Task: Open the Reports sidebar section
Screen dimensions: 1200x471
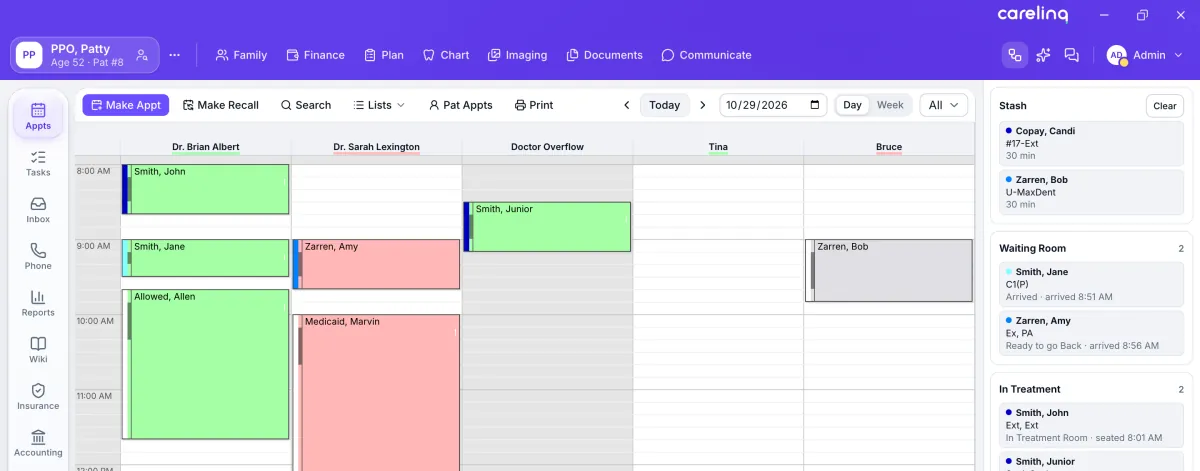Action: click(38, 303)
